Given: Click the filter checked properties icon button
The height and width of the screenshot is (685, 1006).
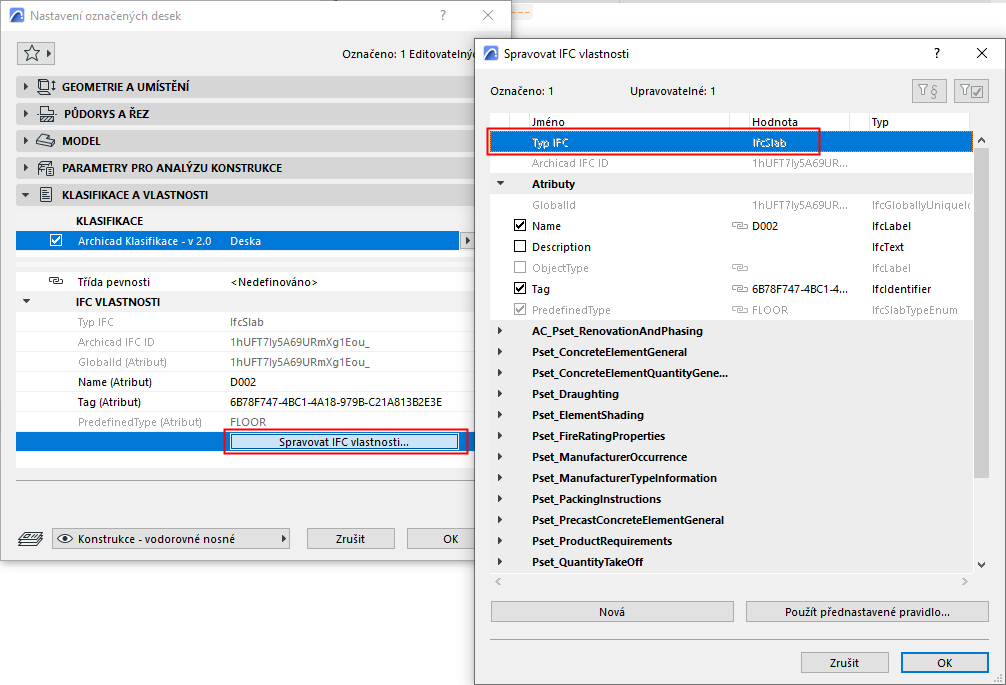Looking at the screenshot, I should 971,91.
